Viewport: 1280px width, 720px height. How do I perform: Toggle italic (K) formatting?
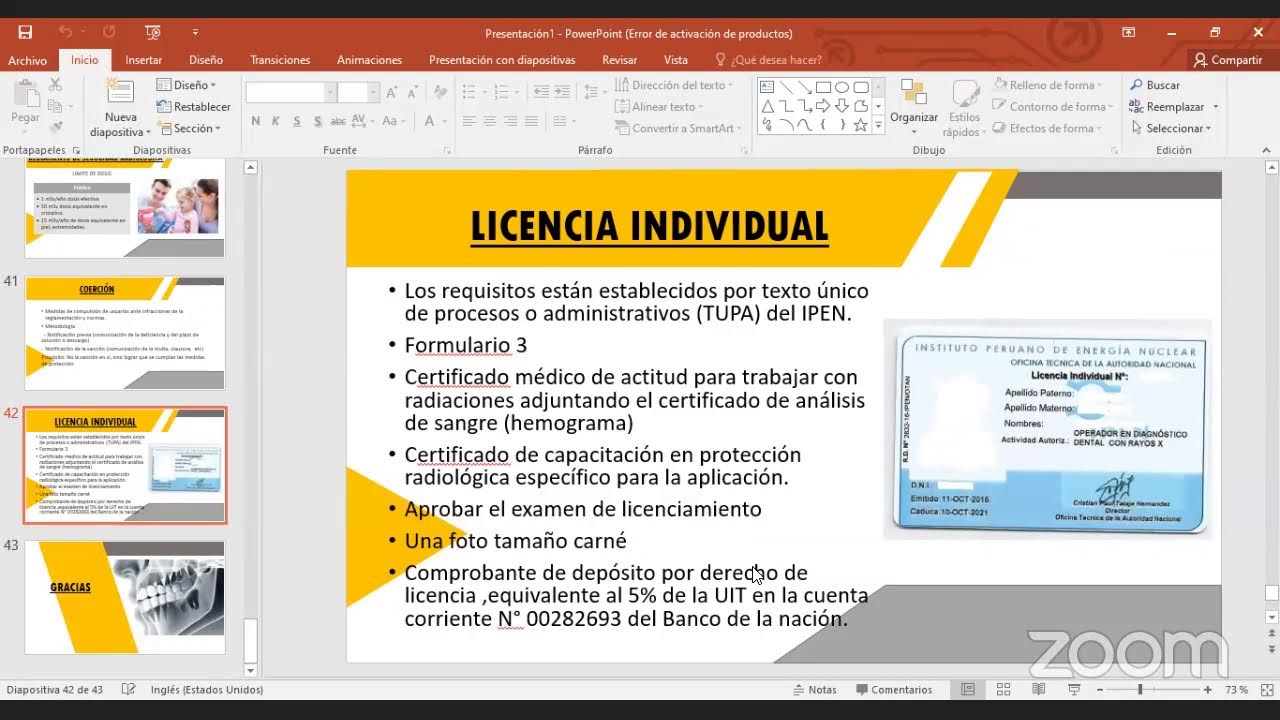pos(277,121)
